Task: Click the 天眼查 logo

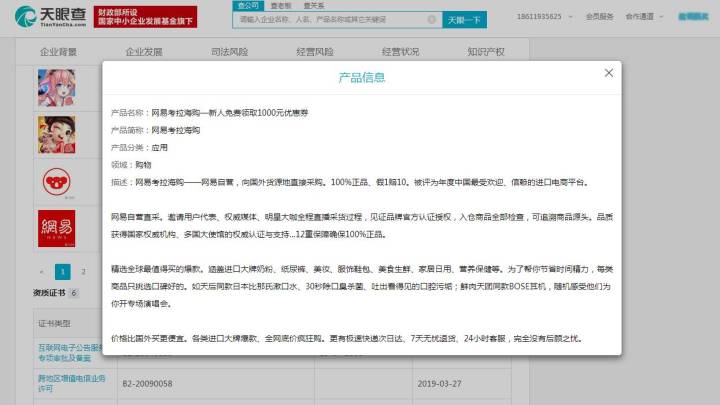Action: pyautogui.click(x=51, y=17)
